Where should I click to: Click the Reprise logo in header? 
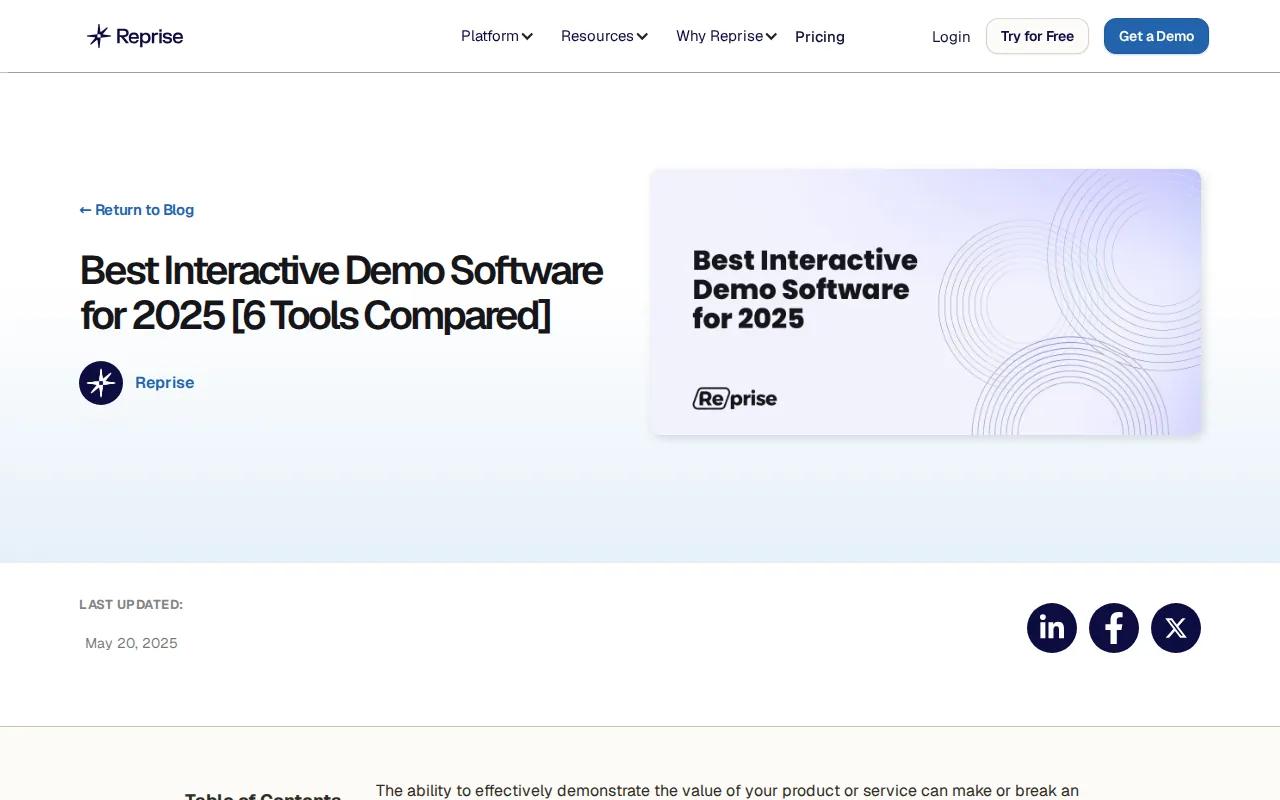pos(135,36)
